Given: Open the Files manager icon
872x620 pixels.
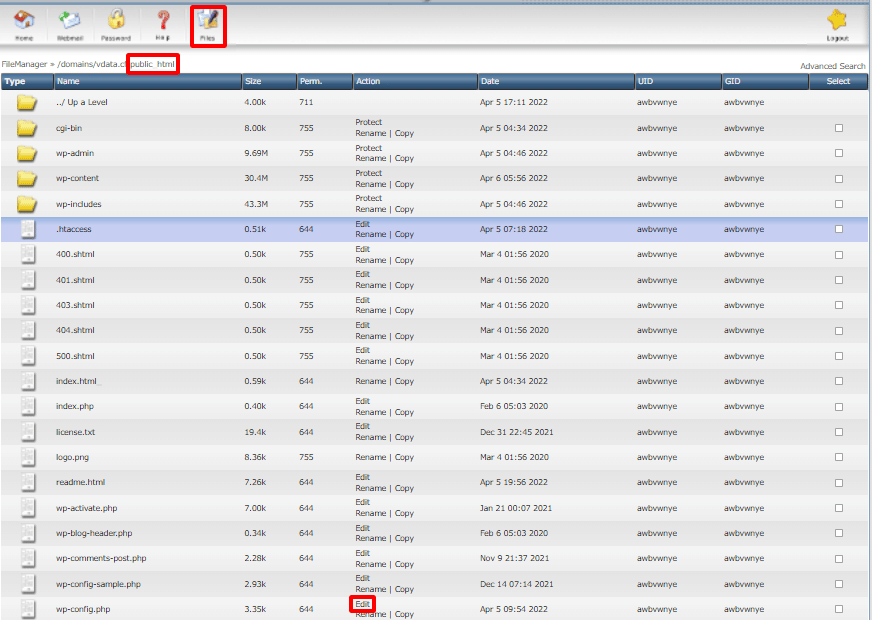Looking at the screenshot, I should [x=208, y=21].
